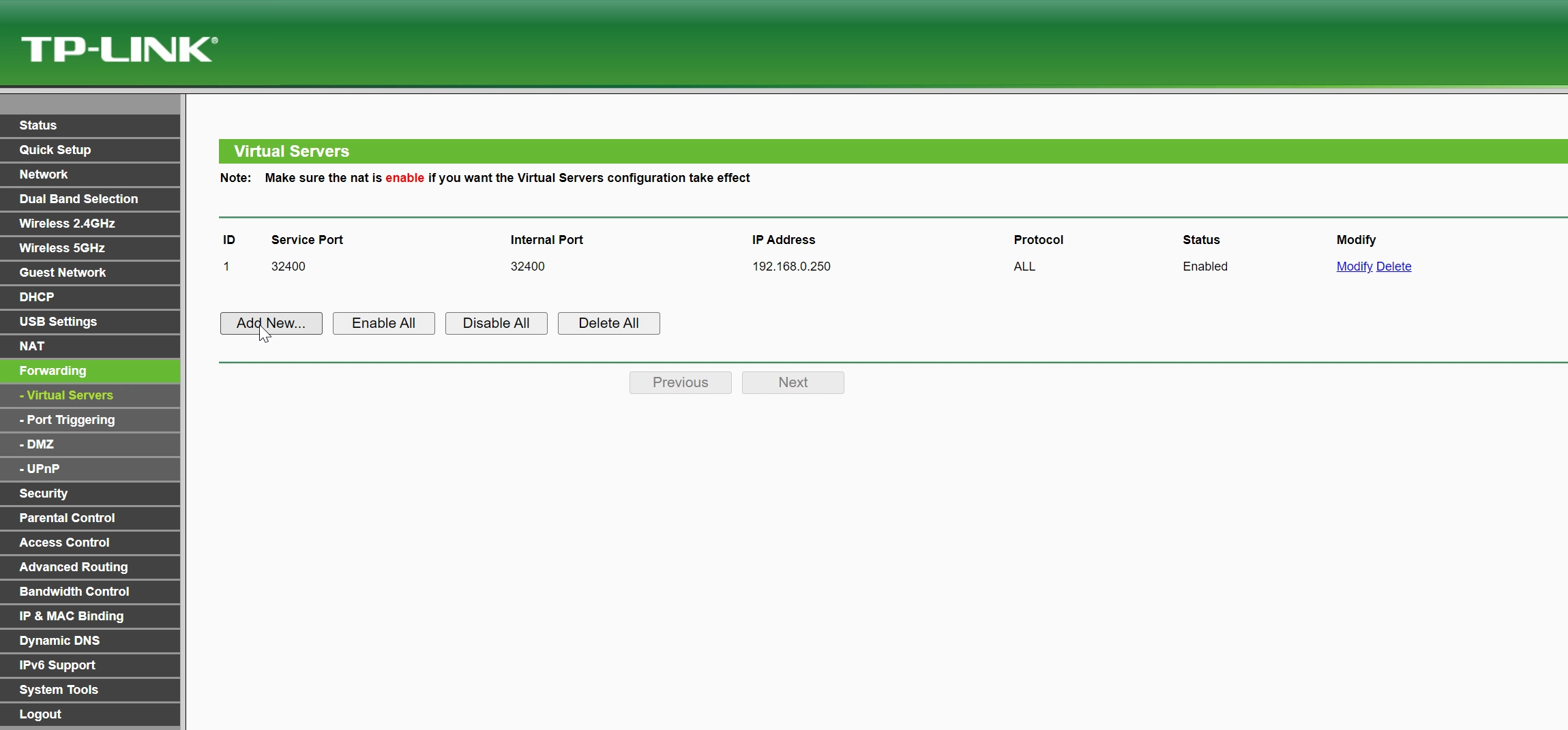
Task: Open System Tools
Action: click(x=90, y=690)
